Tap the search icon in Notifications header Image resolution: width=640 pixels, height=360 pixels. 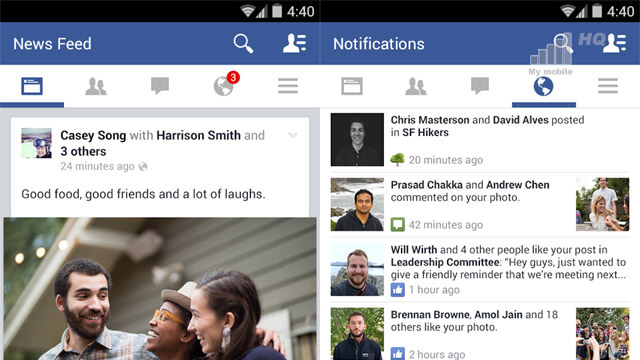tap(563, 43)
